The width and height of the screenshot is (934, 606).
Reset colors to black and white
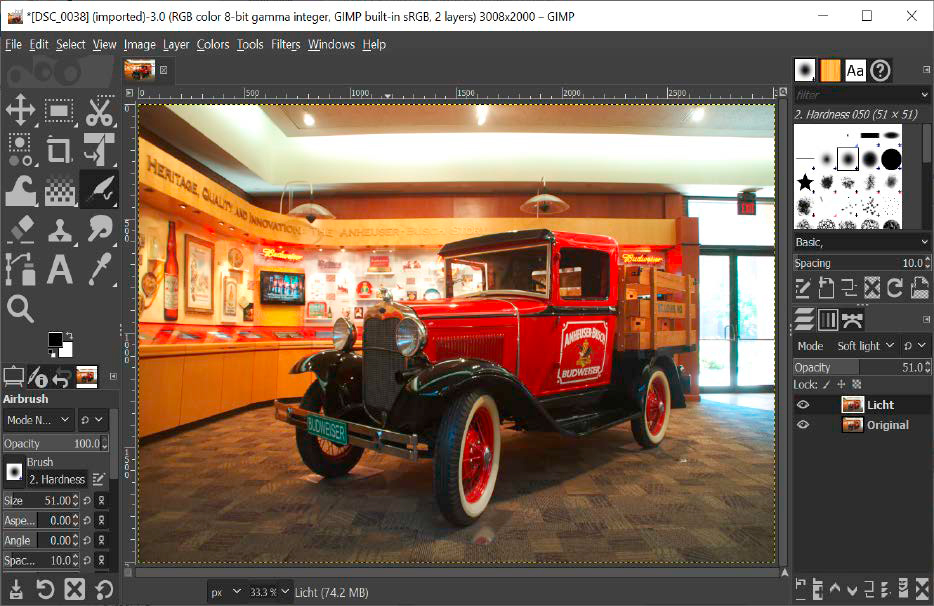coord(52,353)
